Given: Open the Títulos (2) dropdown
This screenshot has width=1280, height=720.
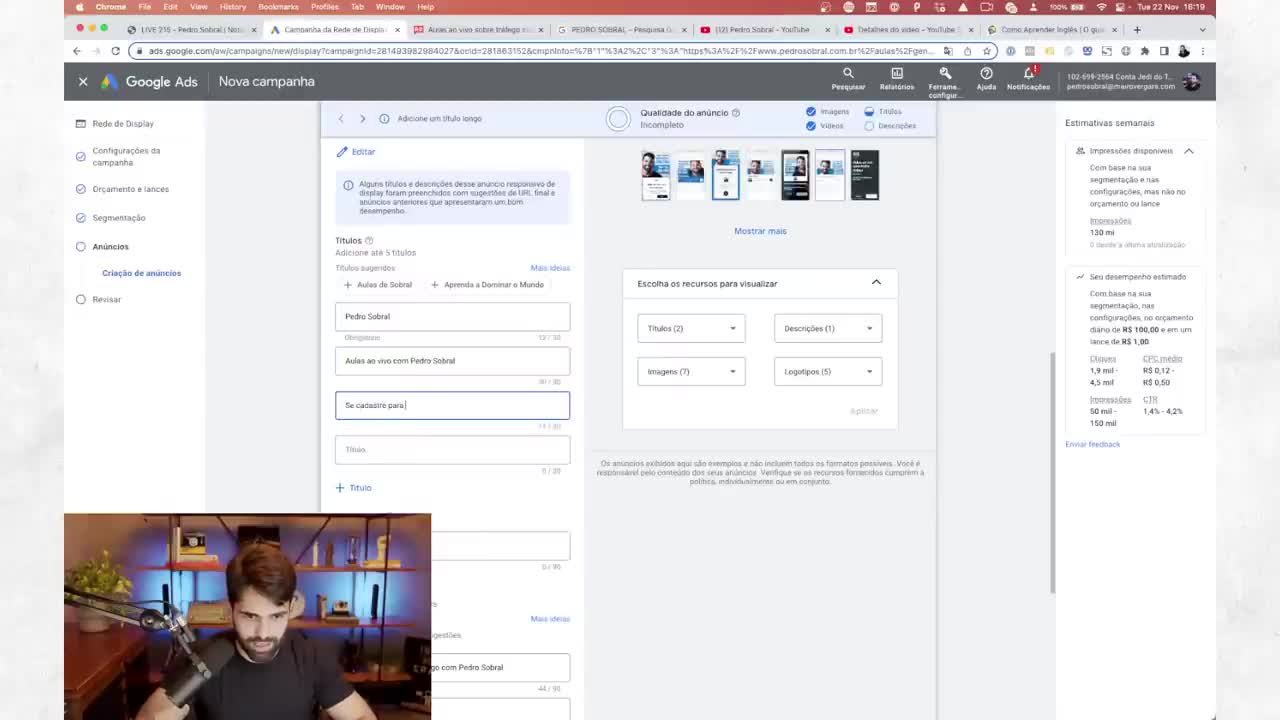Looking at the screenshot, I should (x=691, y=328).
